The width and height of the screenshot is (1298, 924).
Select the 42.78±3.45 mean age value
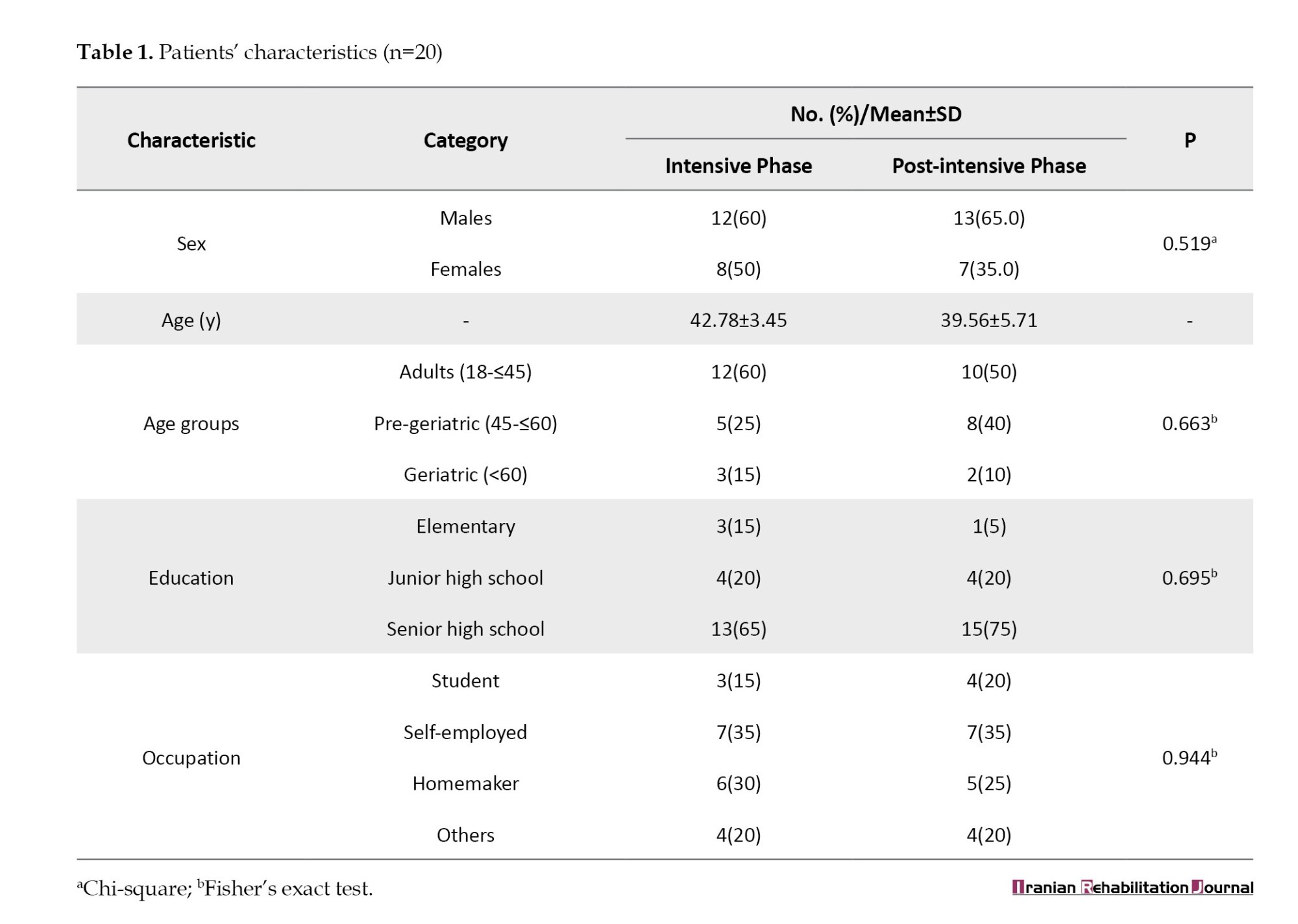[739, 320]
